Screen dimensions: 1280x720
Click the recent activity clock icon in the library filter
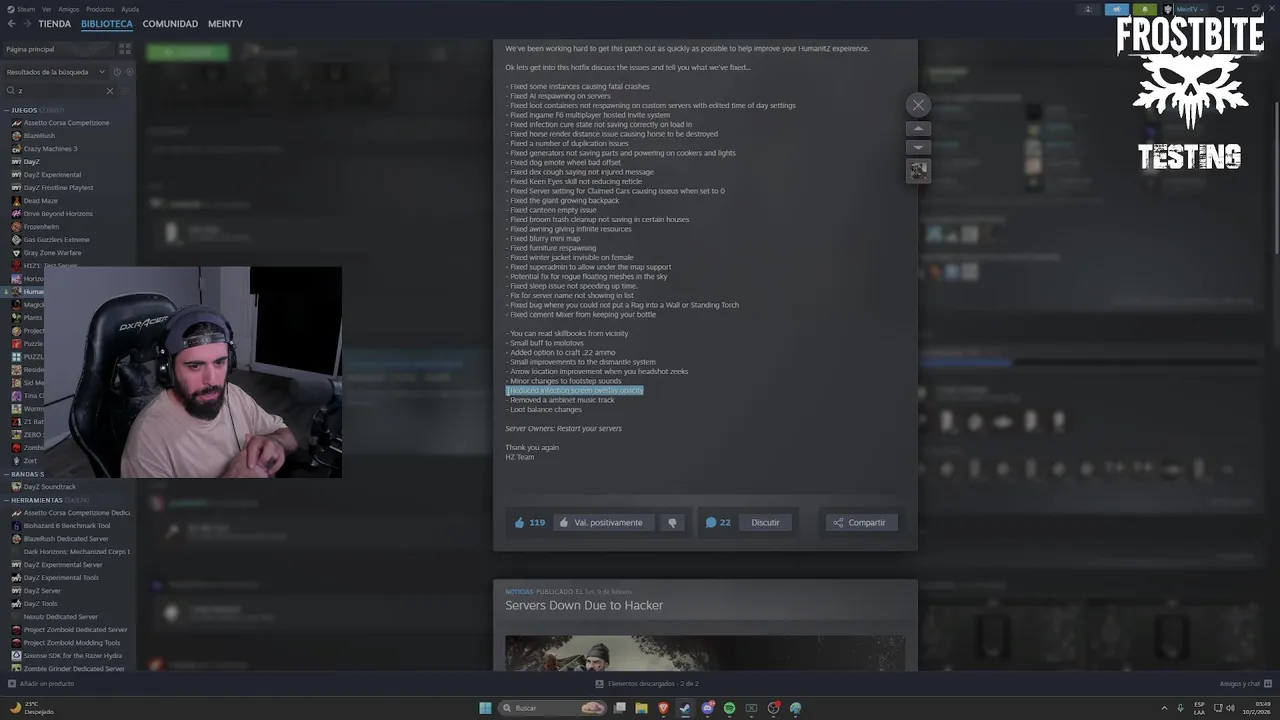coord(117,72)
